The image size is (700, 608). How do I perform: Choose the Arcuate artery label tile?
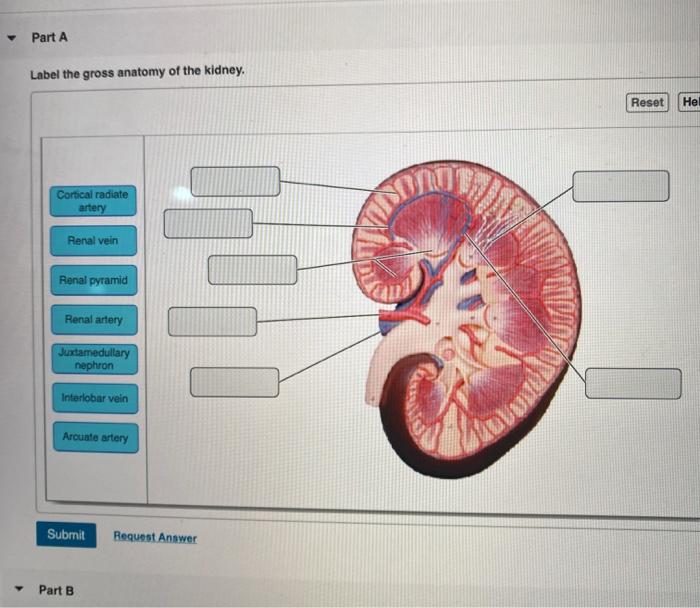tap(96, 437)
